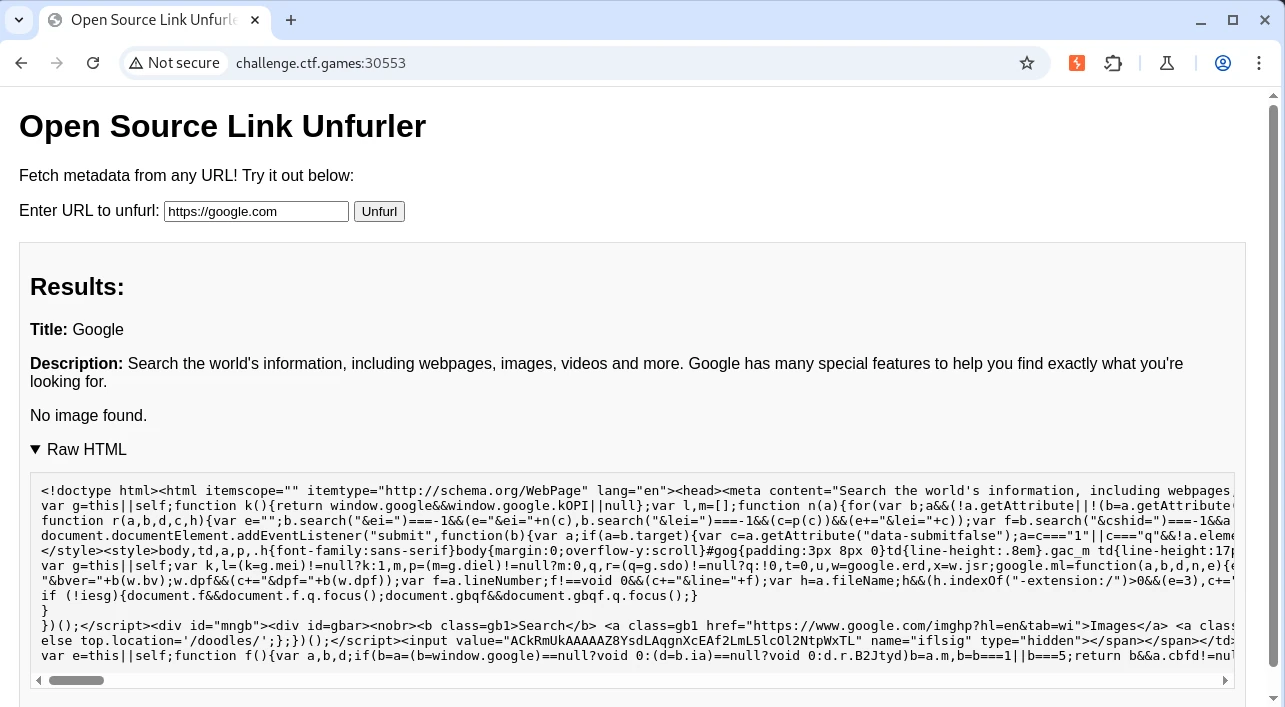
Task: Click the Results: heading
Action: tap(77, 287)
